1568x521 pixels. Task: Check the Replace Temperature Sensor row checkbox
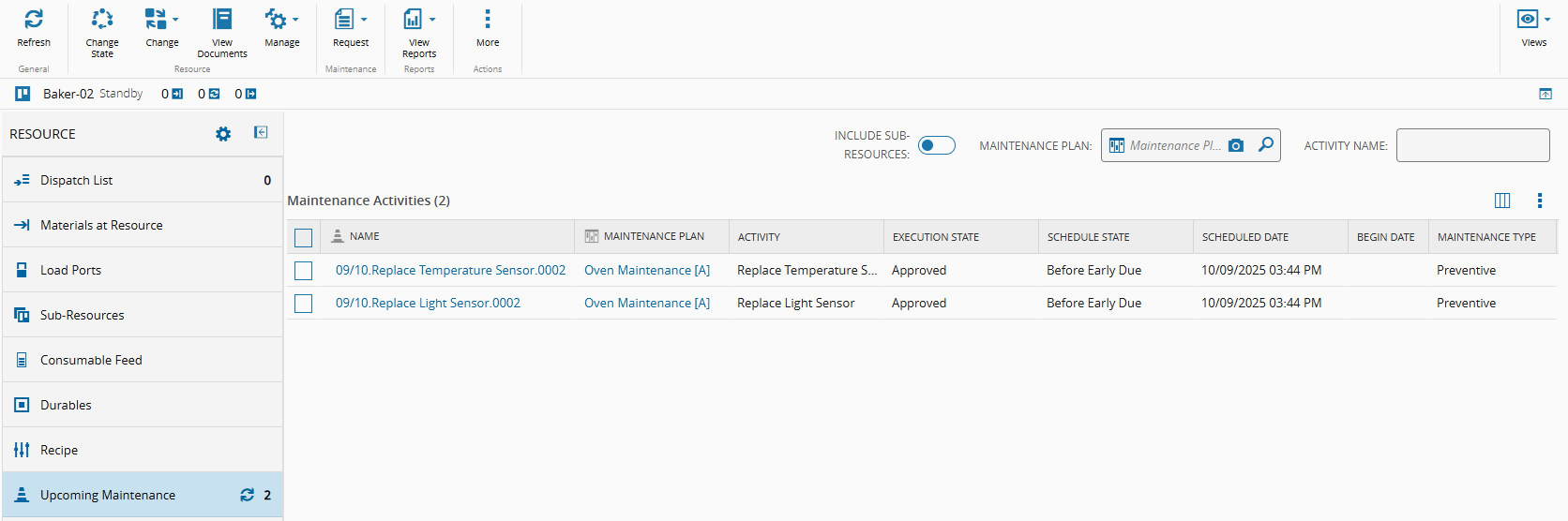[304, 271]
